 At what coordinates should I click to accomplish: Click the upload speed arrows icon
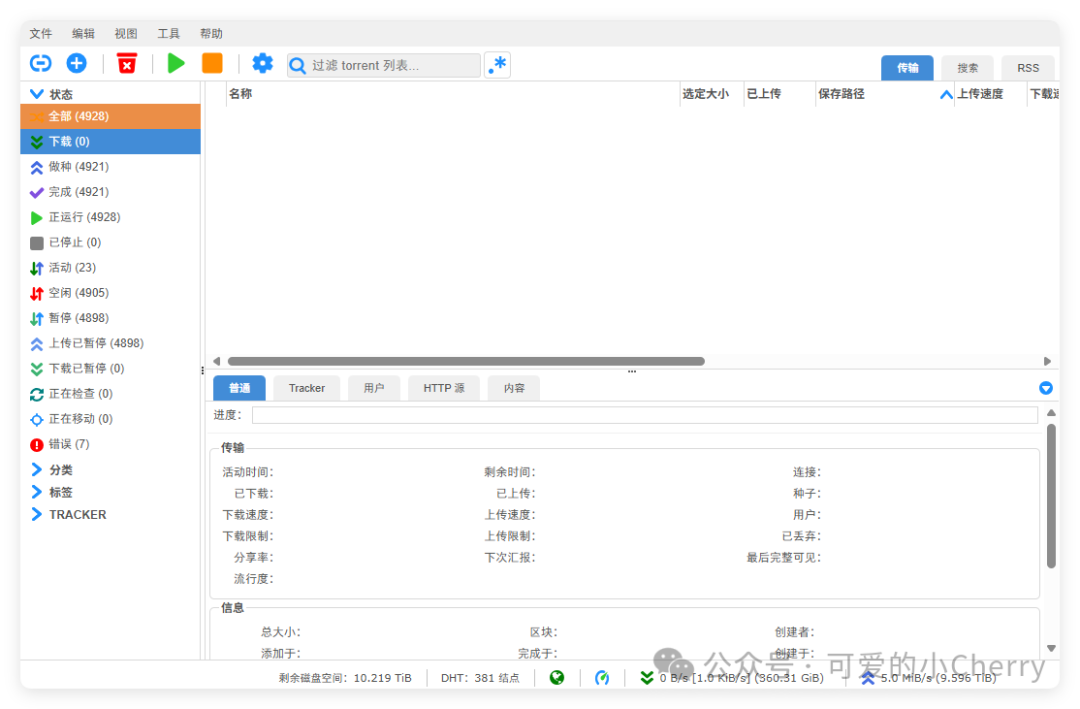pyautogui.click(x=867, y=677)
